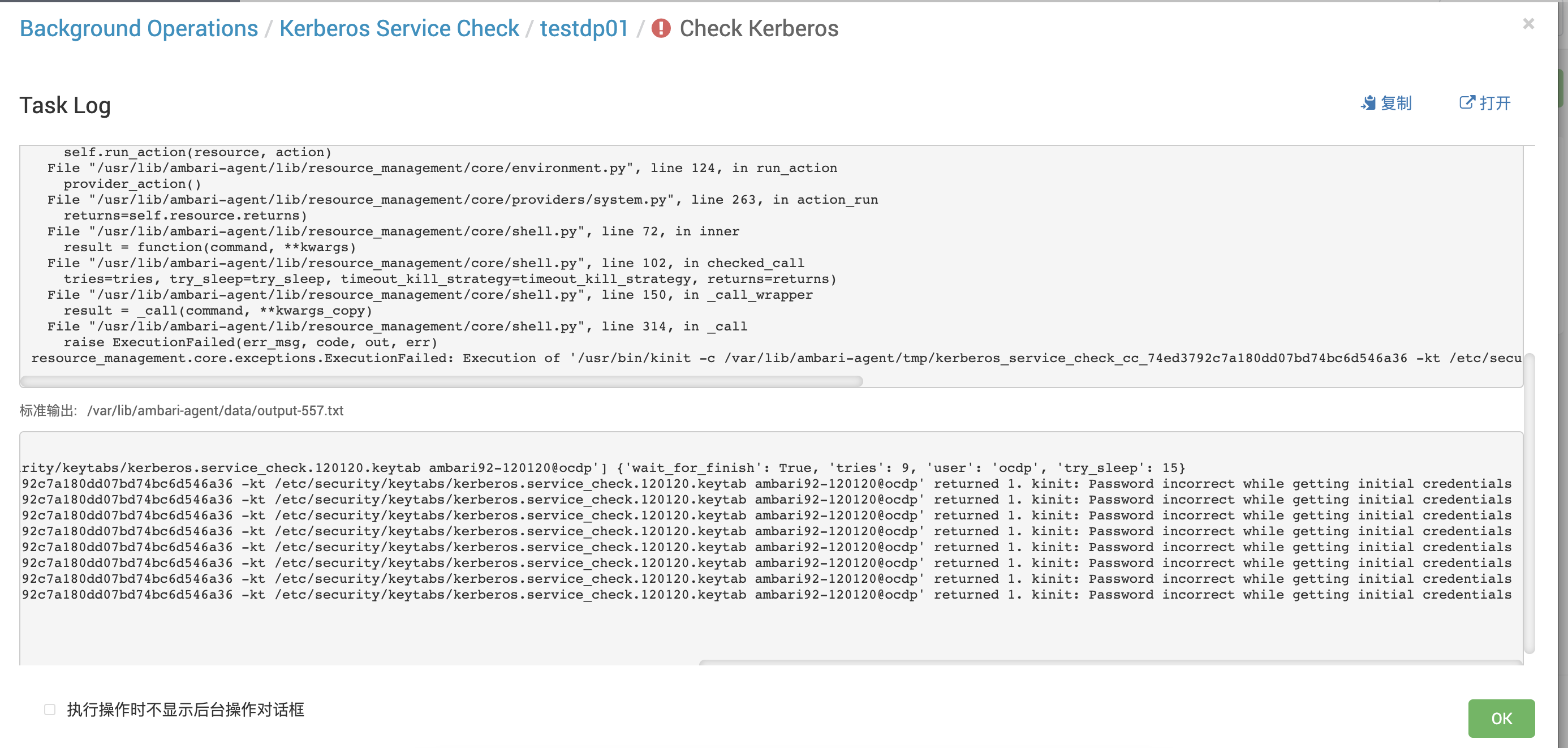Click the 'provider_action()' traceback line
1568x748 pixels.
[x=132, y=184]
